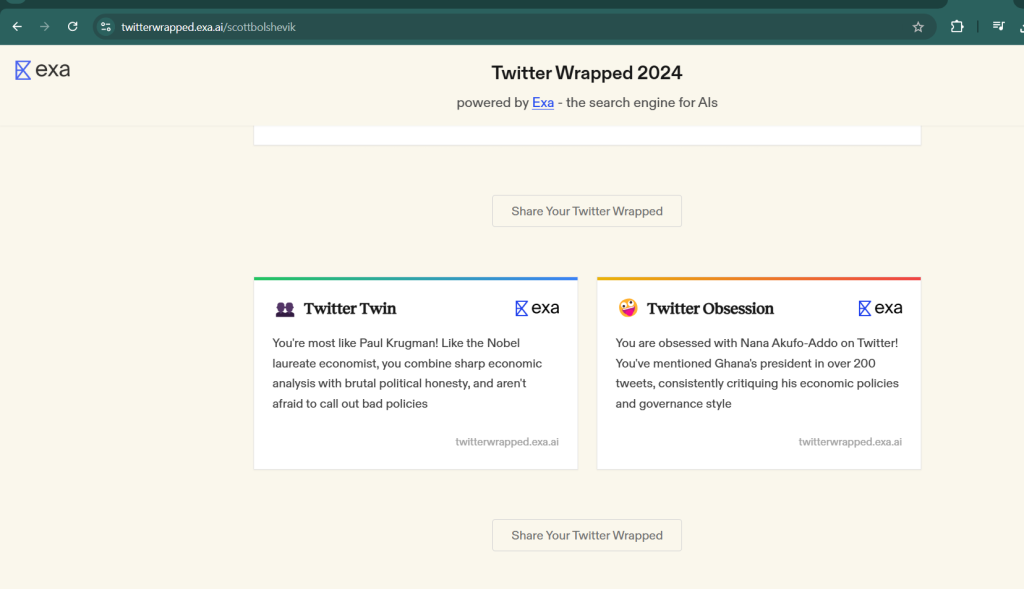1024x589 pixels.
Task: Open site information icon in address bar
Action: point(106,27)
